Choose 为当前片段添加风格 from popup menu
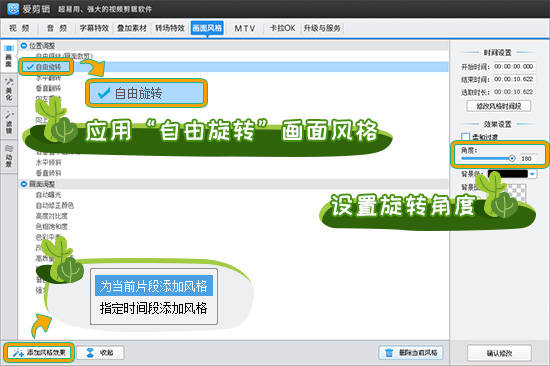Screen dimensions: 550x366 coord(154,286)
